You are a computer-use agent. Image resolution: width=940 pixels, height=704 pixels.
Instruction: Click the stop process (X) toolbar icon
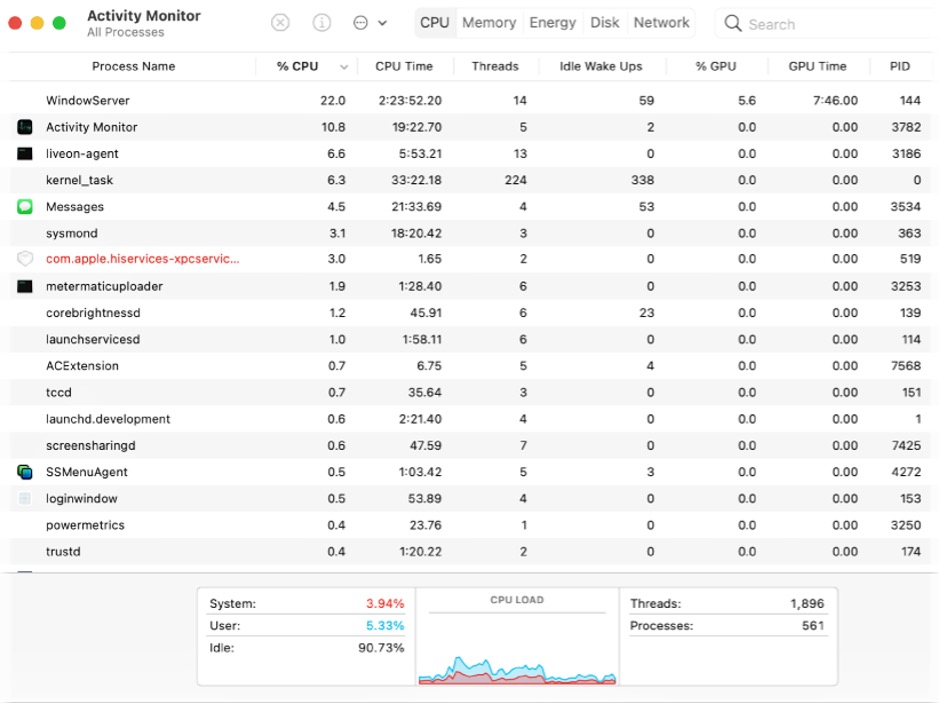281,22
